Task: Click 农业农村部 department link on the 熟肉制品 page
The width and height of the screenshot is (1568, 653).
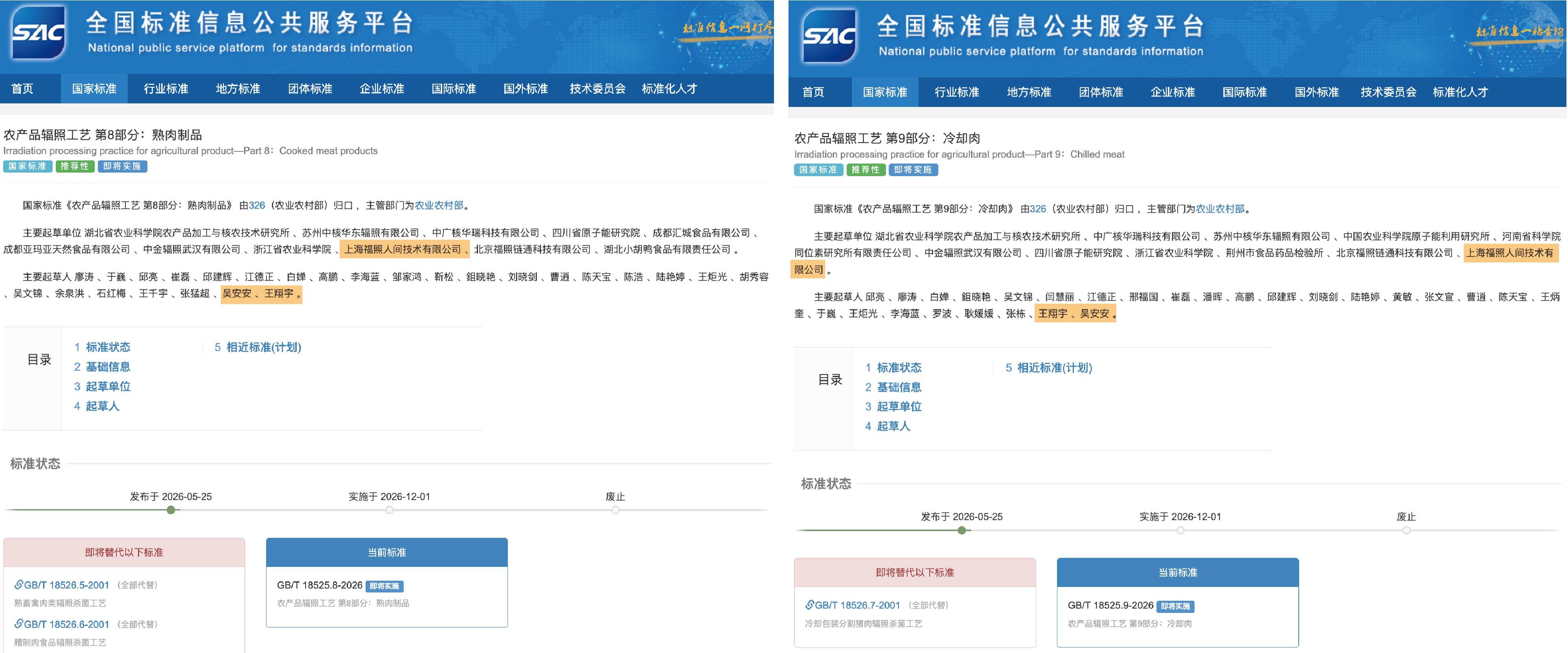Action: coord(439,206)
